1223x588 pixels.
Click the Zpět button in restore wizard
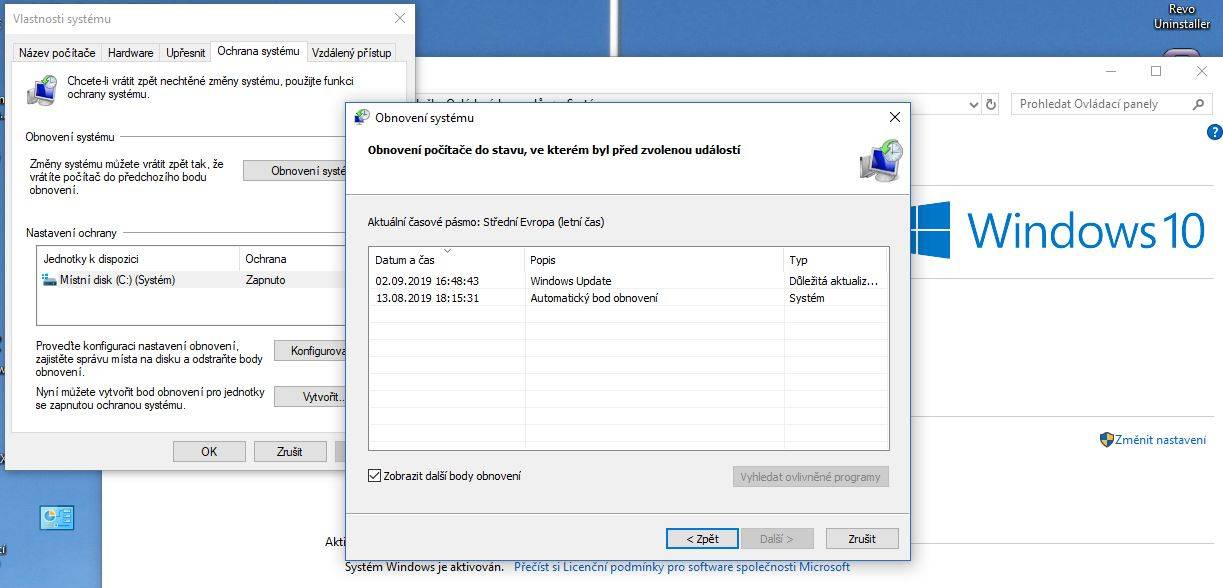coord(702,539)
